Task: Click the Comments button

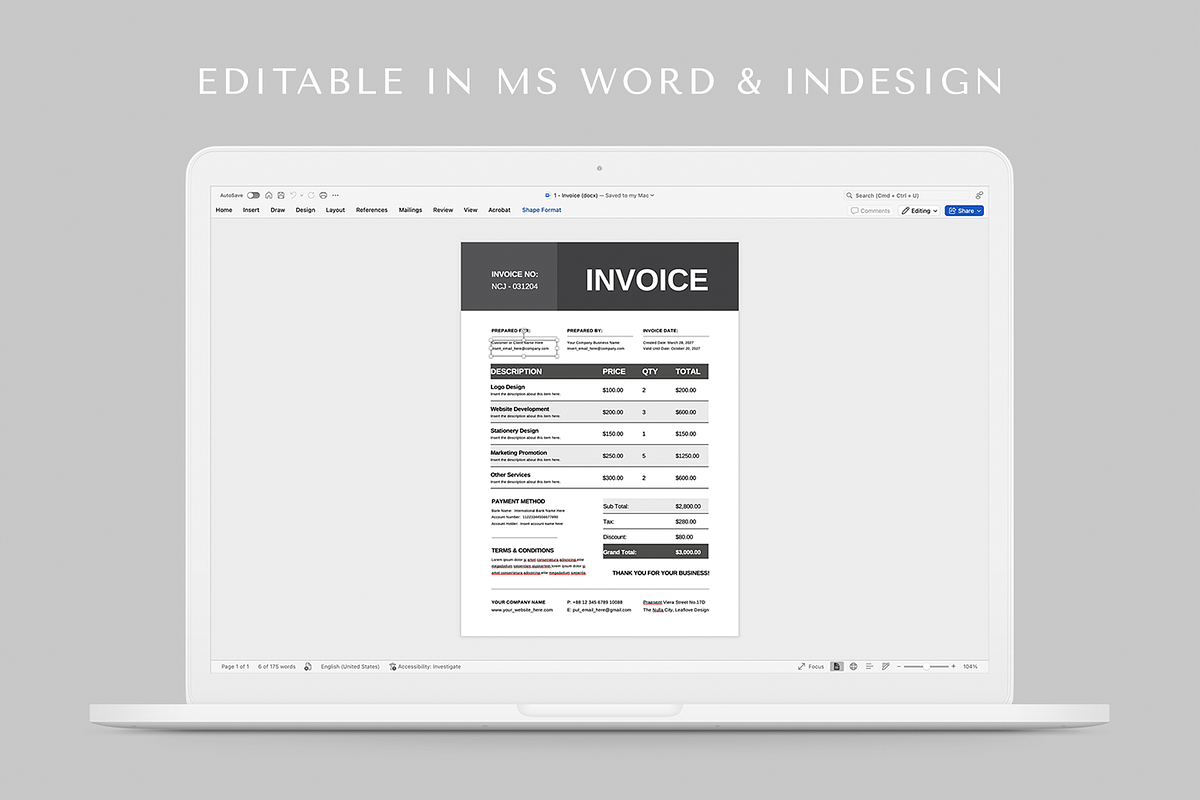Action: click(870, 211)
